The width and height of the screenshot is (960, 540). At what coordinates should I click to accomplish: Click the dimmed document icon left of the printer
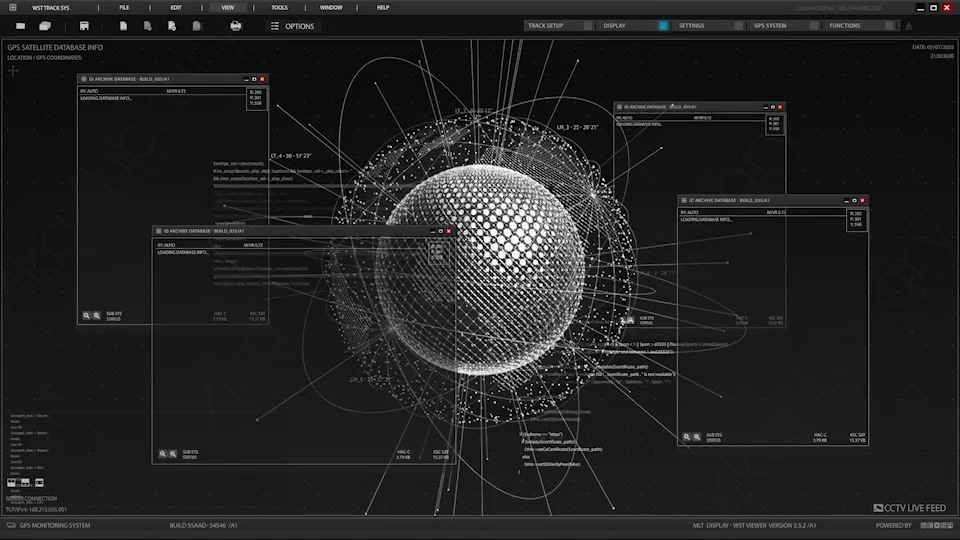pyautogui.click(x=197, y=26)
